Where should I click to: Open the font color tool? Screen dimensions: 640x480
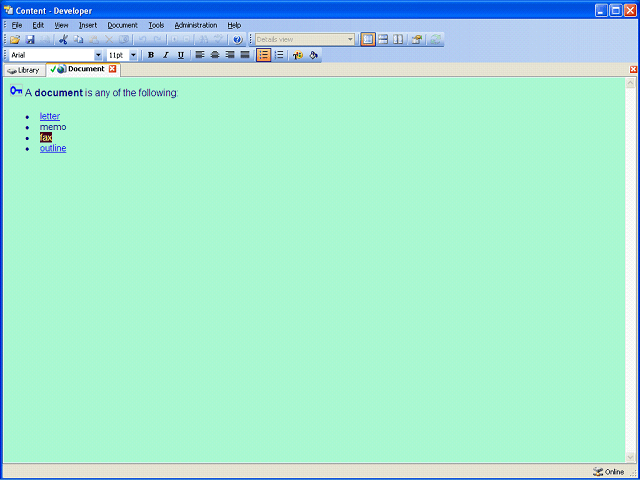(298, 55)
